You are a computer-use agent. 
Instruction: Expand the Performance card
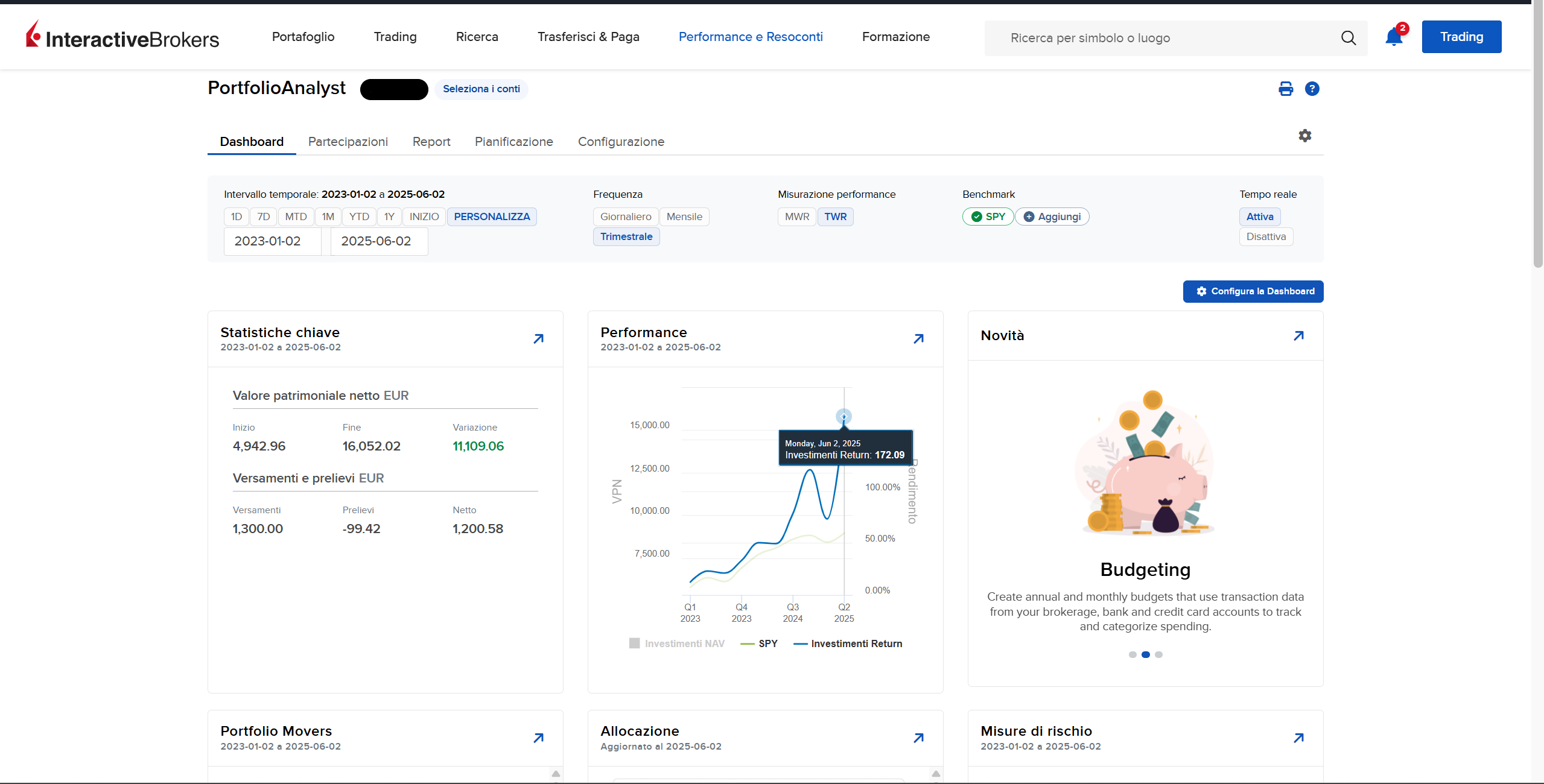tap(919, 339)
